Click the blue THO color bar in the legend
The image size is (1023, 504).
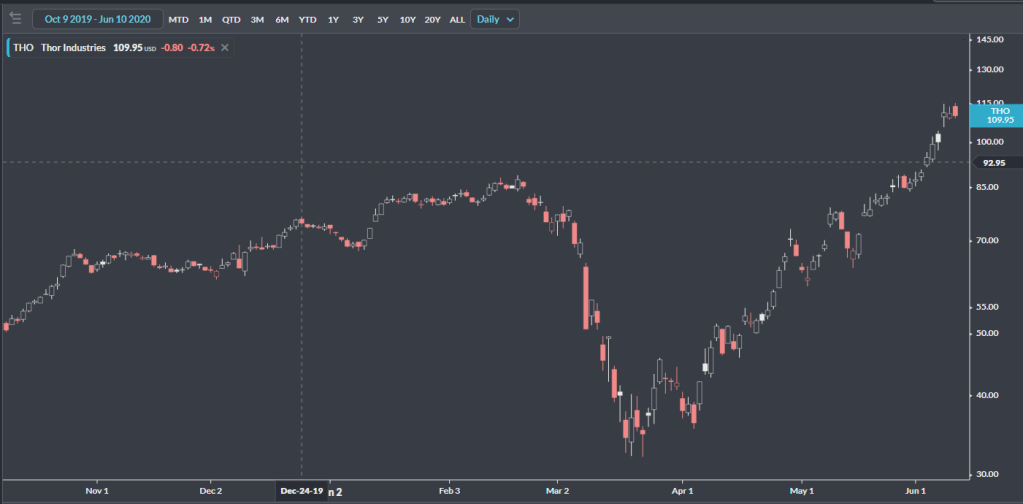tap(8, 48)
